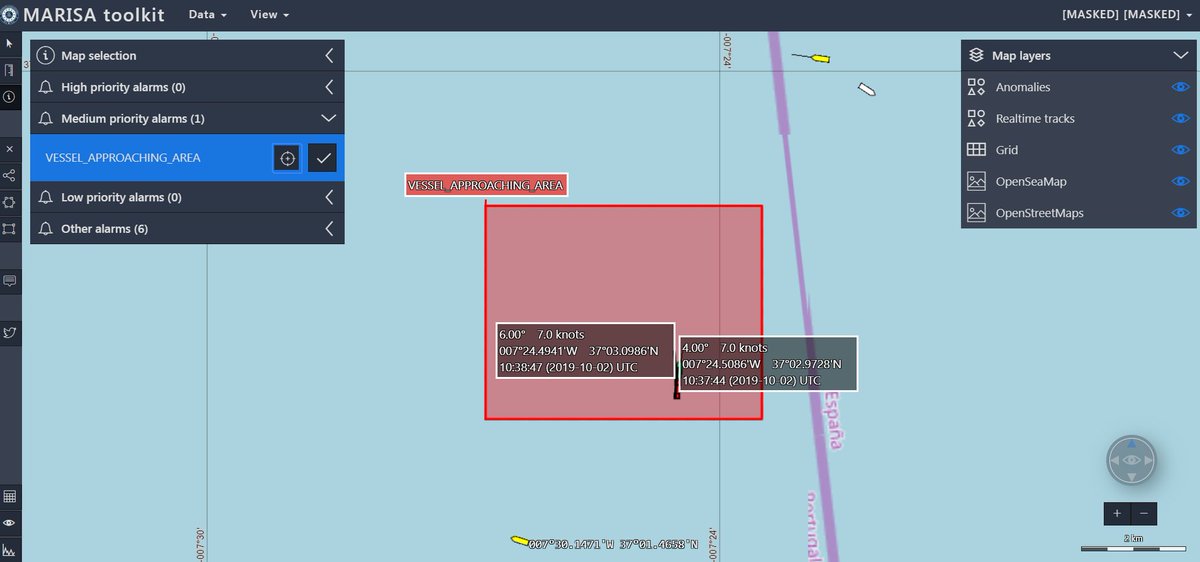Expand the Map selection panel chevron
Viewport: 1200px width, 562px height.
[329, 56]
